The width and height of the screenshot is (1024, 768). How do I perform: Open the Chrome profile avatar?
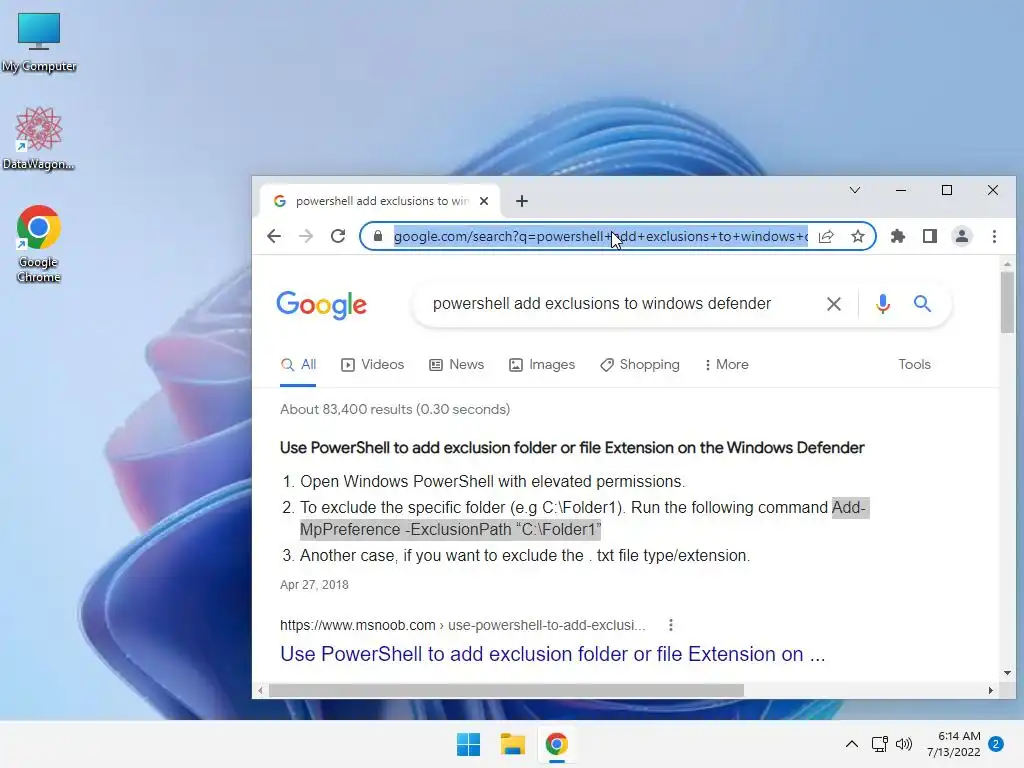tap(962, 236)
